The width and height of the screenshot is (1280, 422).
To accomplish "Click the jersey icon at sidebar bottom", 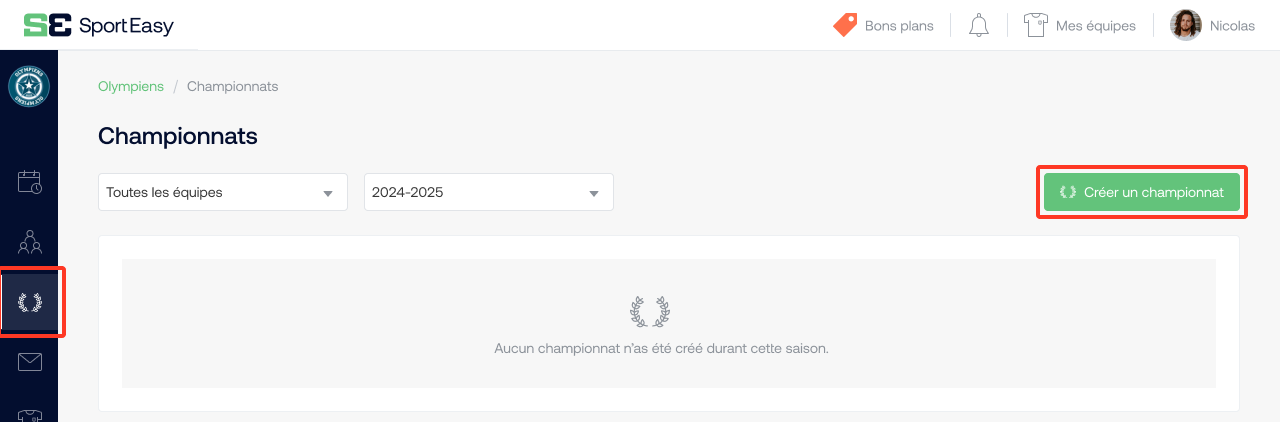I will point(29,415).
